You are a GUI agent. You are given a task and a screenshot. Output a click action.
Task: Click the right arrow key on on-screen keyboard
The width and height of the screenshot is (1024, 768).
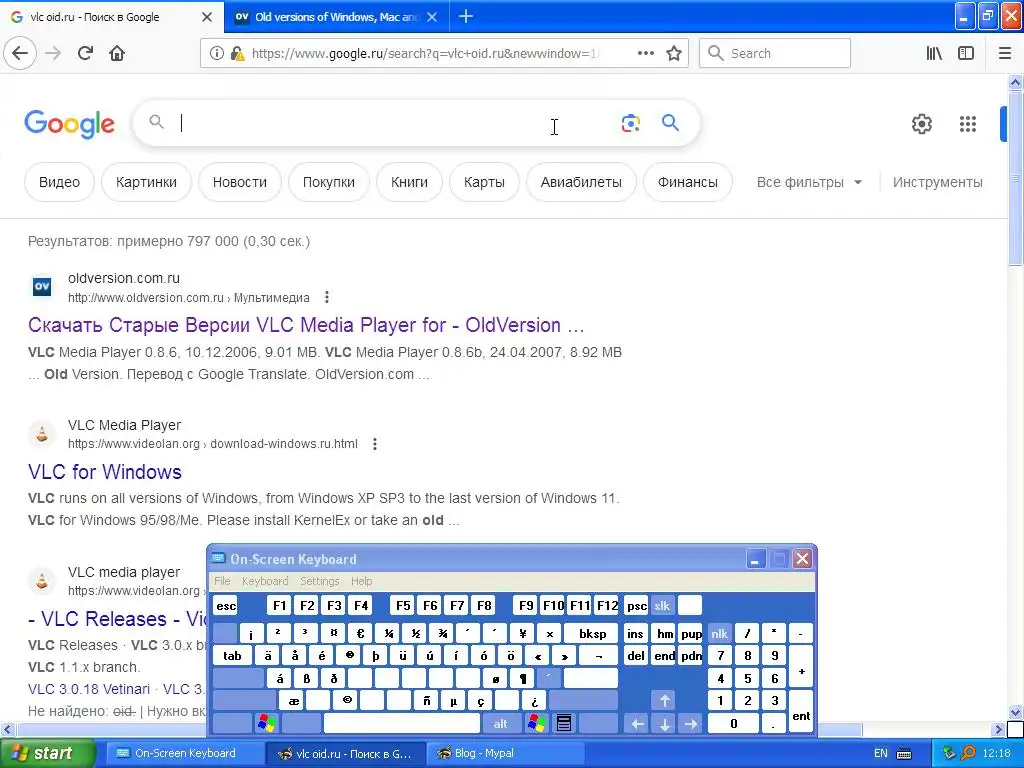[691, 723]
